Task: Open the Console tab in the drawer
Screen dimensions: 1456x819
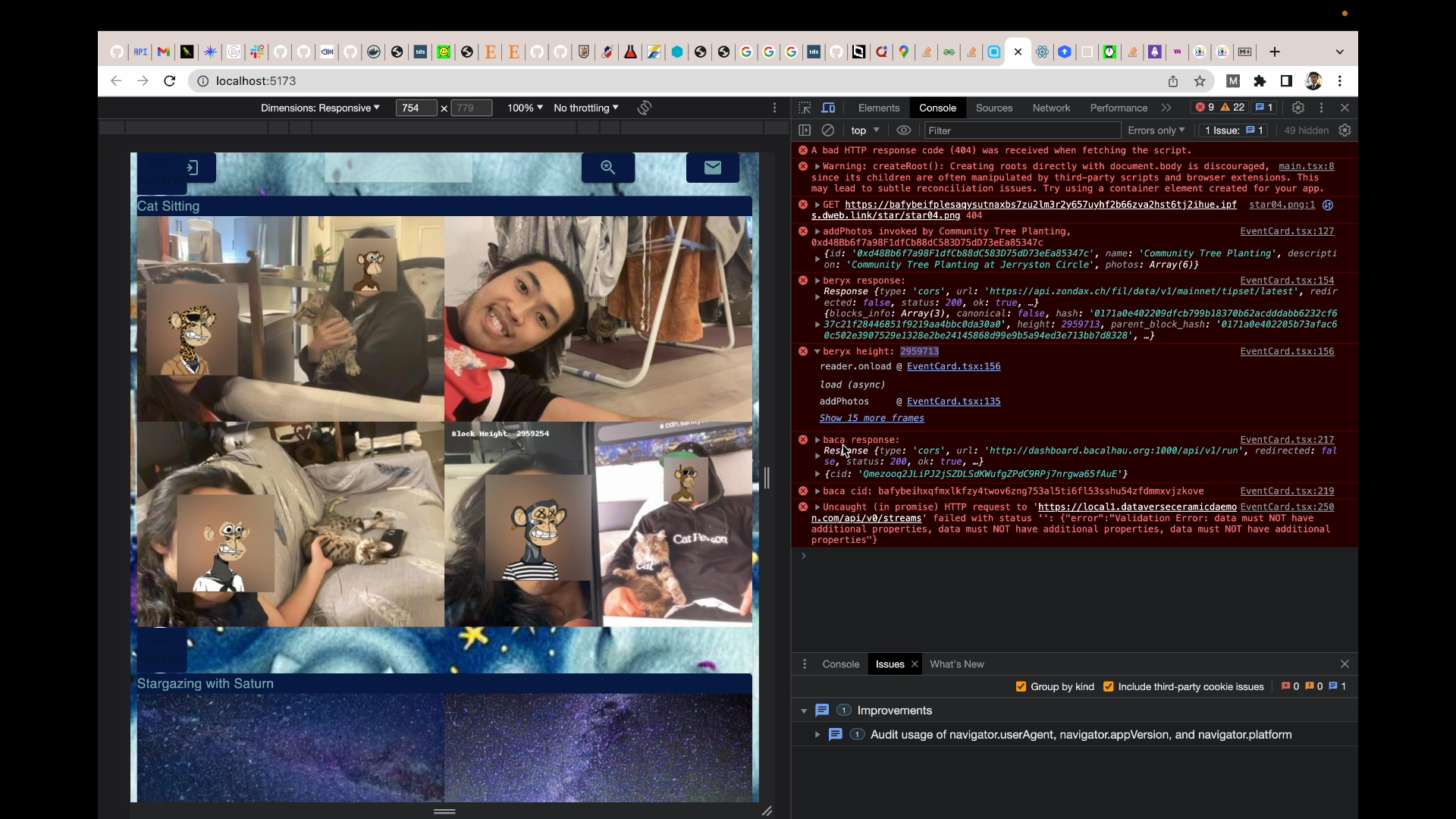Action: pyautogui.click(x=841, y=664)
